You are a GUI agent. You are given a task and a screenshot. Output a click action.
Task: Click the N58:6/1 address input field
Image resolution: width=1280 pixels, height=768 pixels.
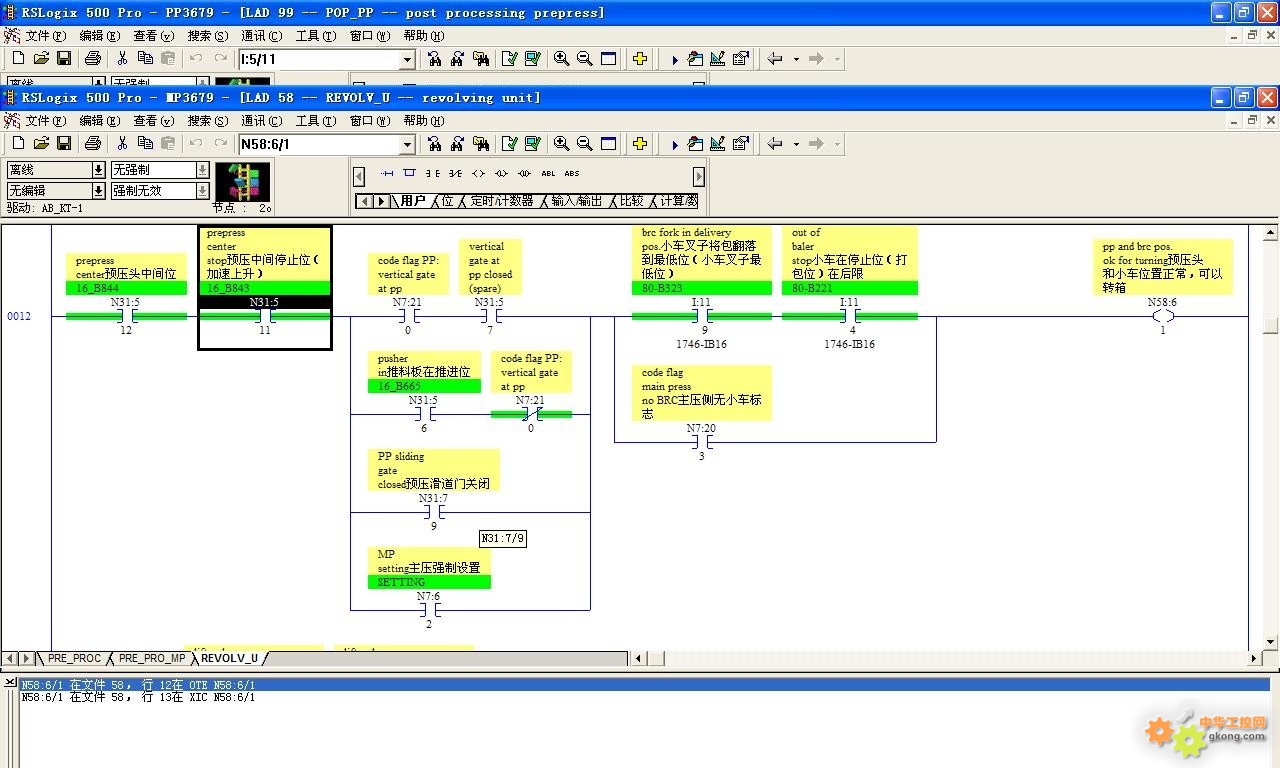tap(319, 144)
